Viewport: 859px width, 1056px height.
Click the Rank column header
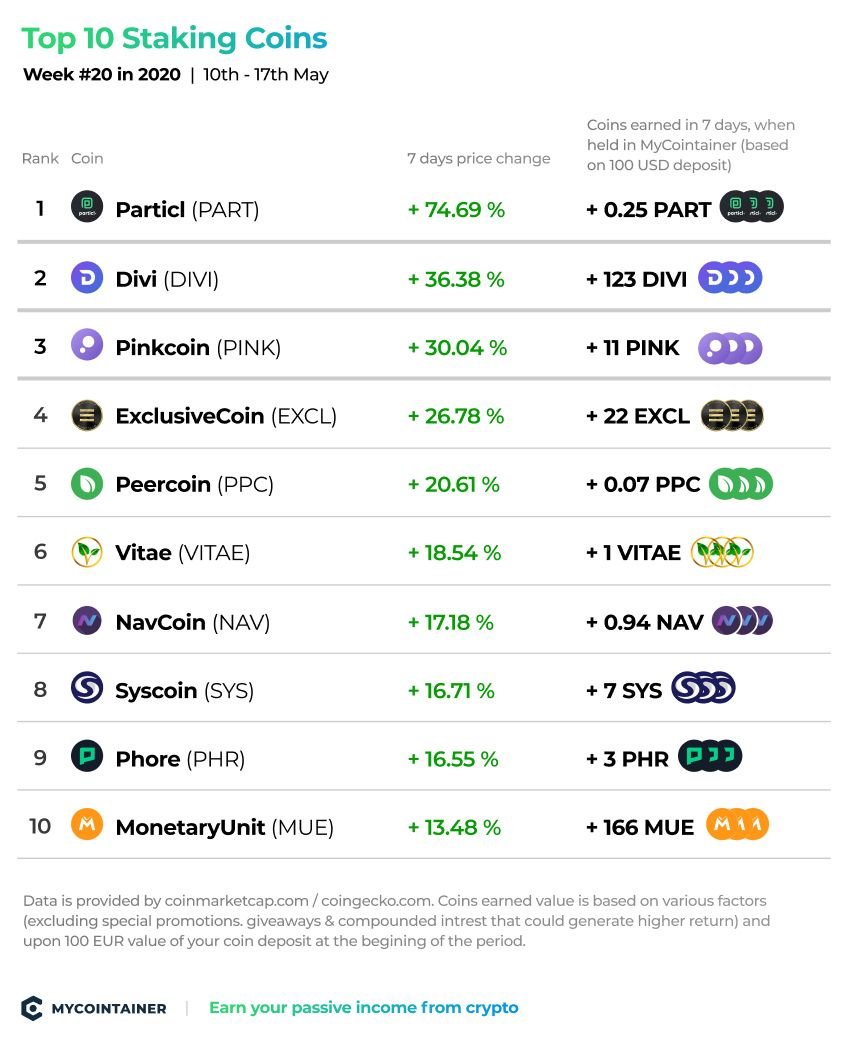click(40, 158)
